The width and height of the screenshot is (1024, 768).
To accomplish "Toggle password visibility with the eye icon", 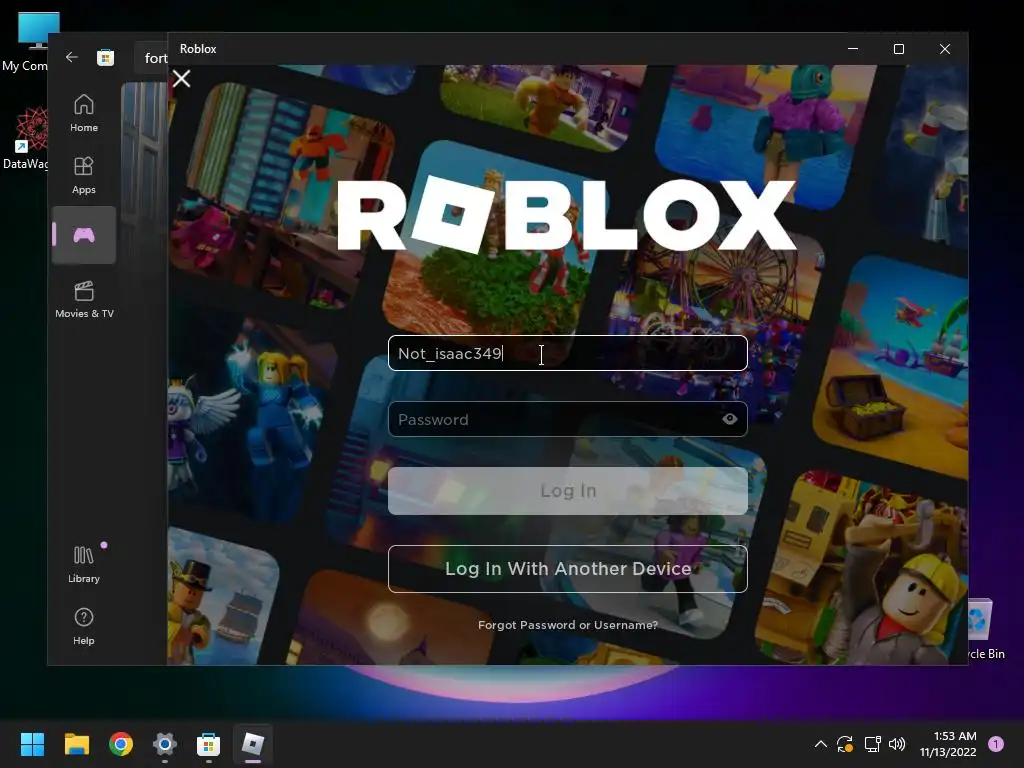I will (729, 419).
